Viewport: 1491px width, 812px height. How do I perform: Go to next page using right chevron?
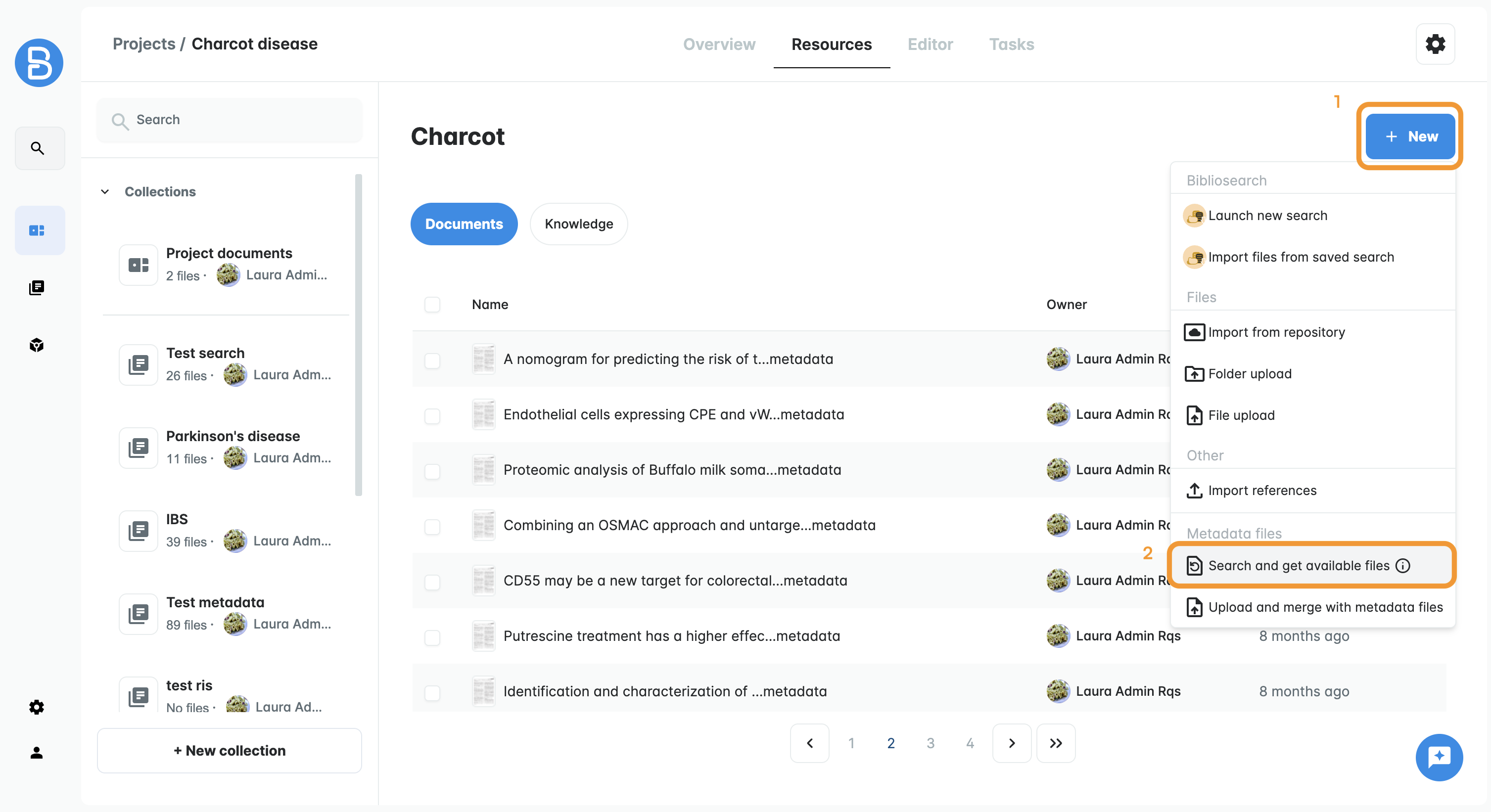tap(1011, 743)
